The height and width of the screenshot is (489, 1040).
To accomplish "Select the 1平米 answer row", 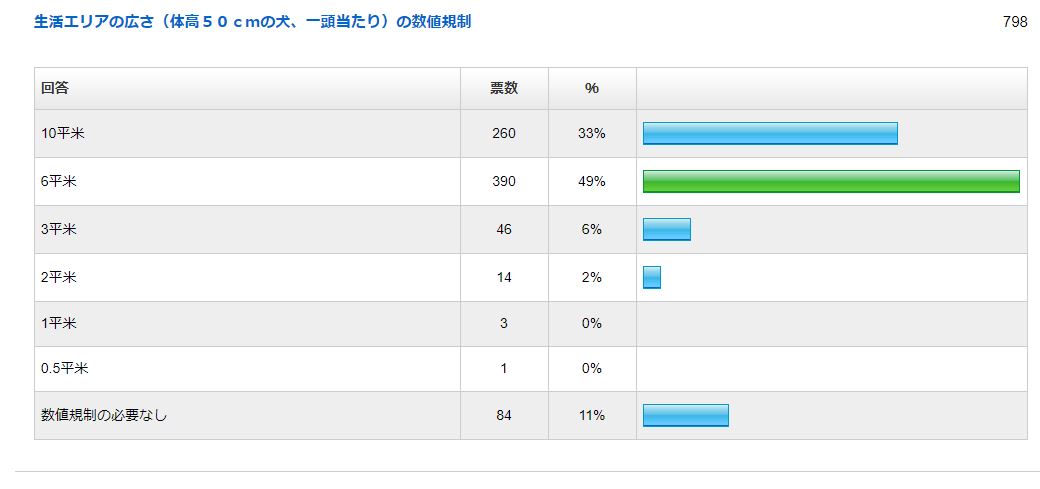I will [58, 323].
